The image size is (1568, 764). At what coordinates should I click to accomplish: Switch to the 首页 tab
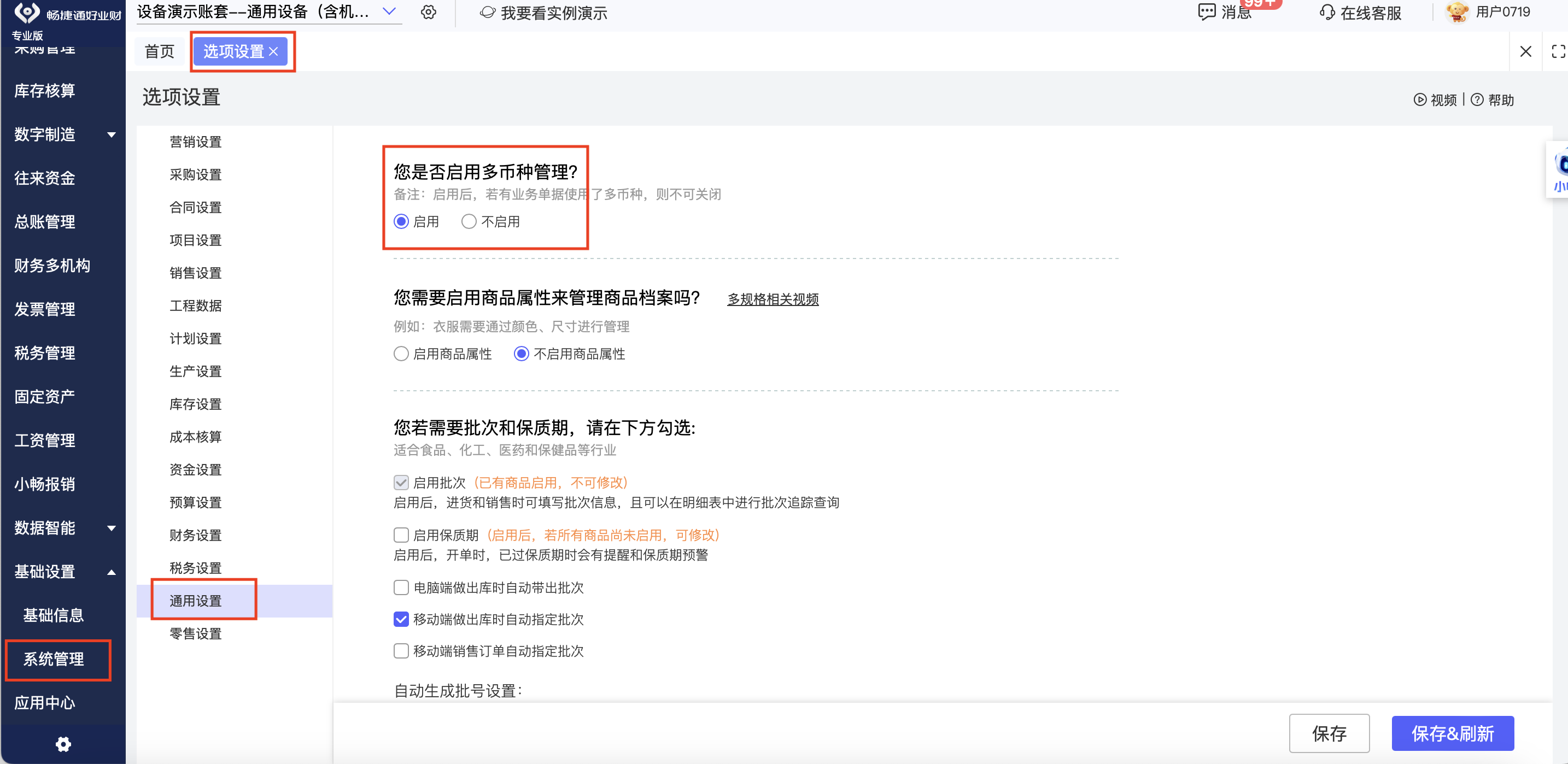(x=160, y=52)
